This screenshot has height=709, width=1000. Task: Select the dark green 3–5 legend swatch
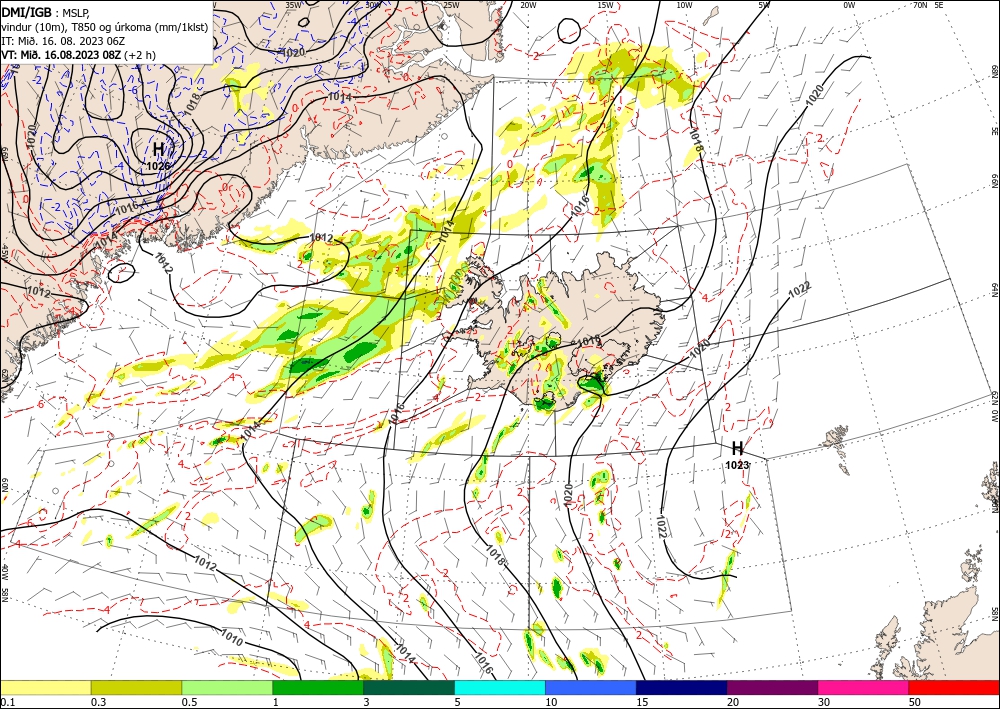tap(409, 687)
